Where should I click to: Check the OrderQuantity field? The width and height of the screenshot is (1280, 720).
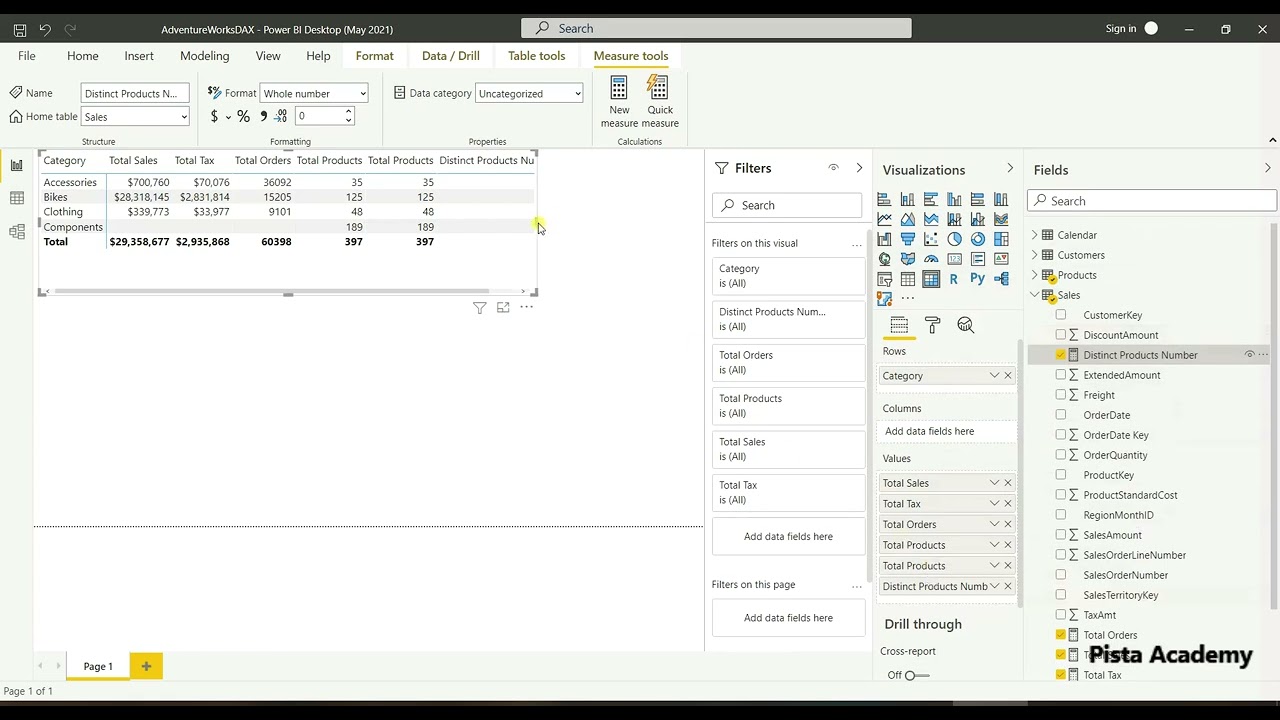(1061, 455)
